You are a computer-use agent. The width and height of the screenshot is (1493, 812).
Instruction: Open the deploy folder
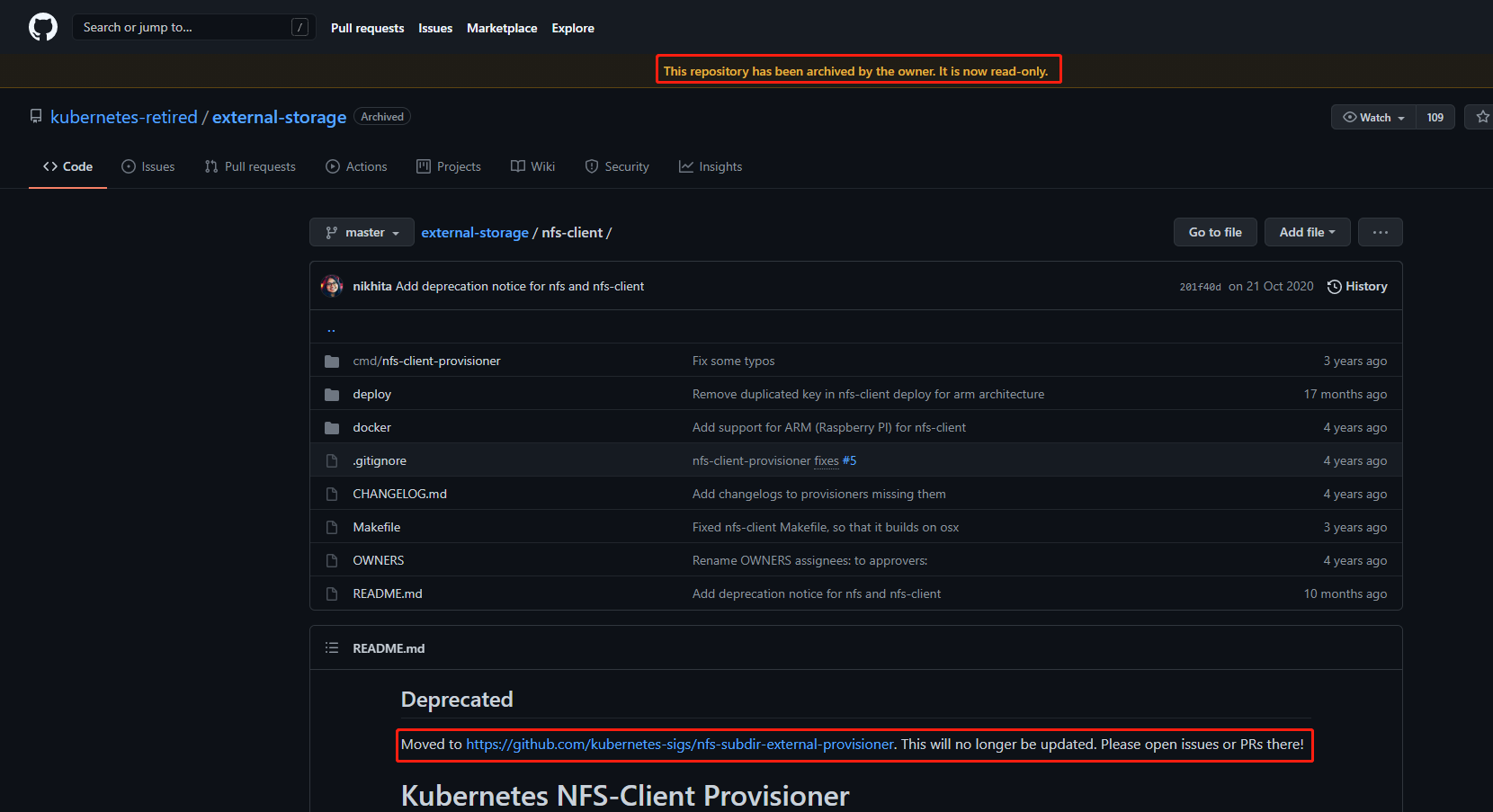371,394
